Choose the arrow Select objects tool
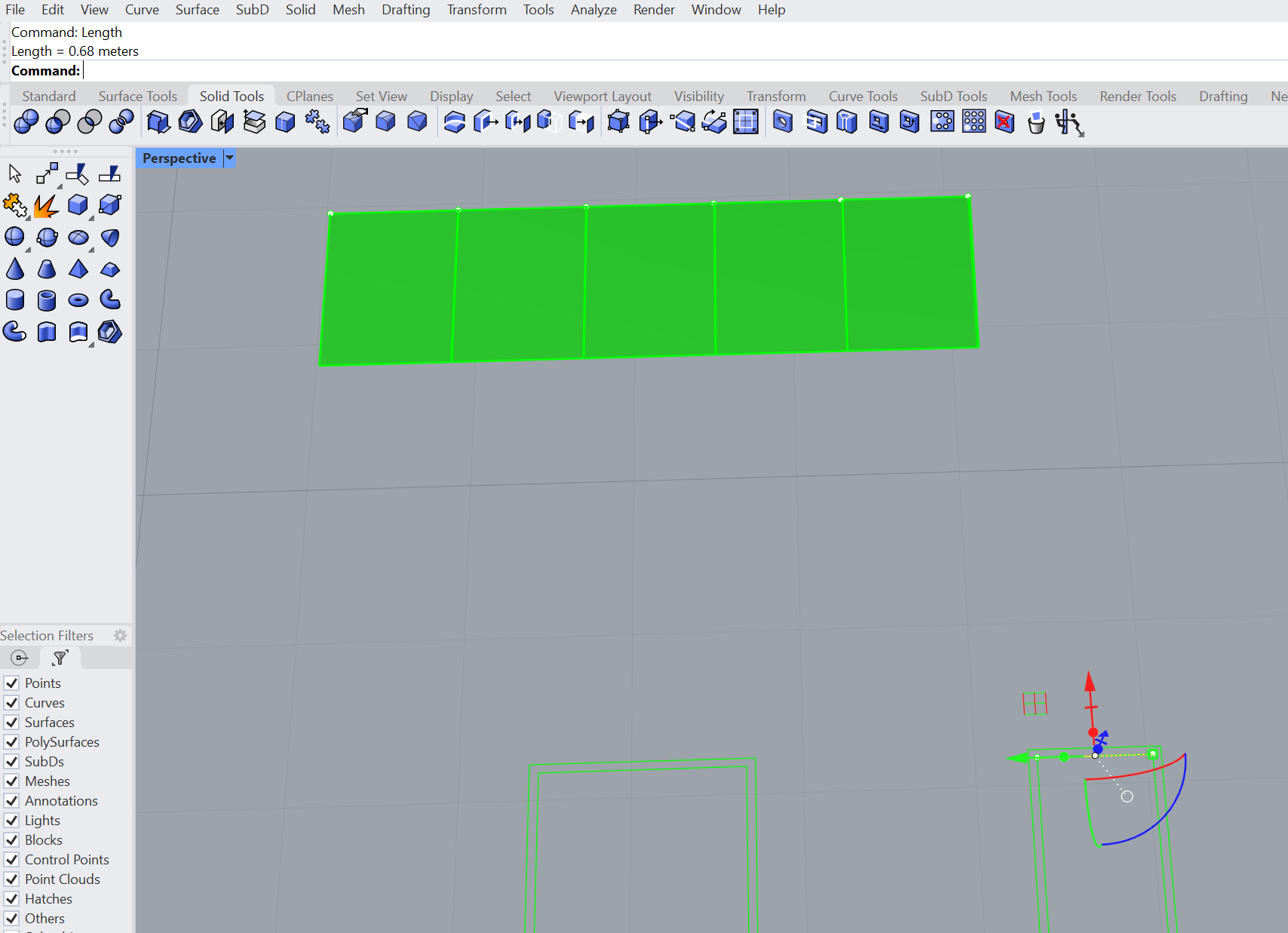 pyautogui.click(x=14, y=173)
